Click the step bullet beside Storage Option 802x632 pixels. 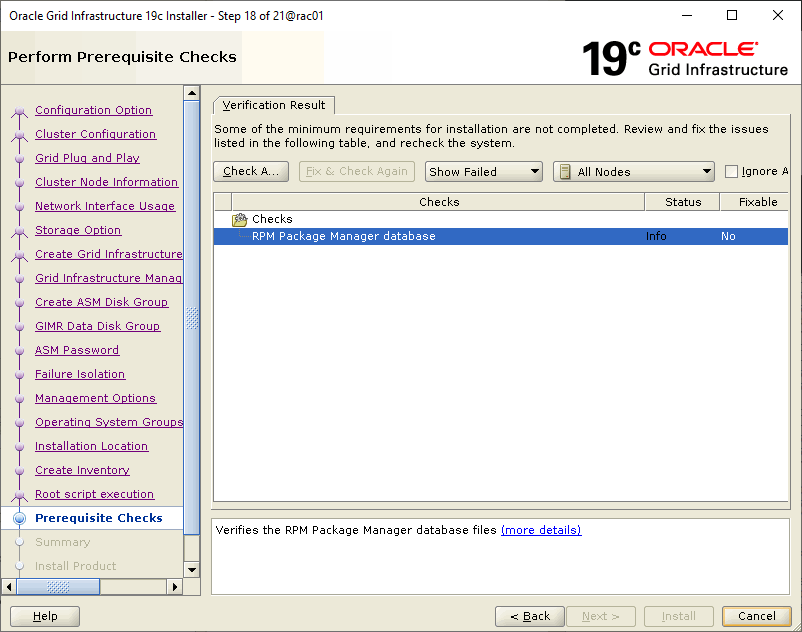(19, 231)
